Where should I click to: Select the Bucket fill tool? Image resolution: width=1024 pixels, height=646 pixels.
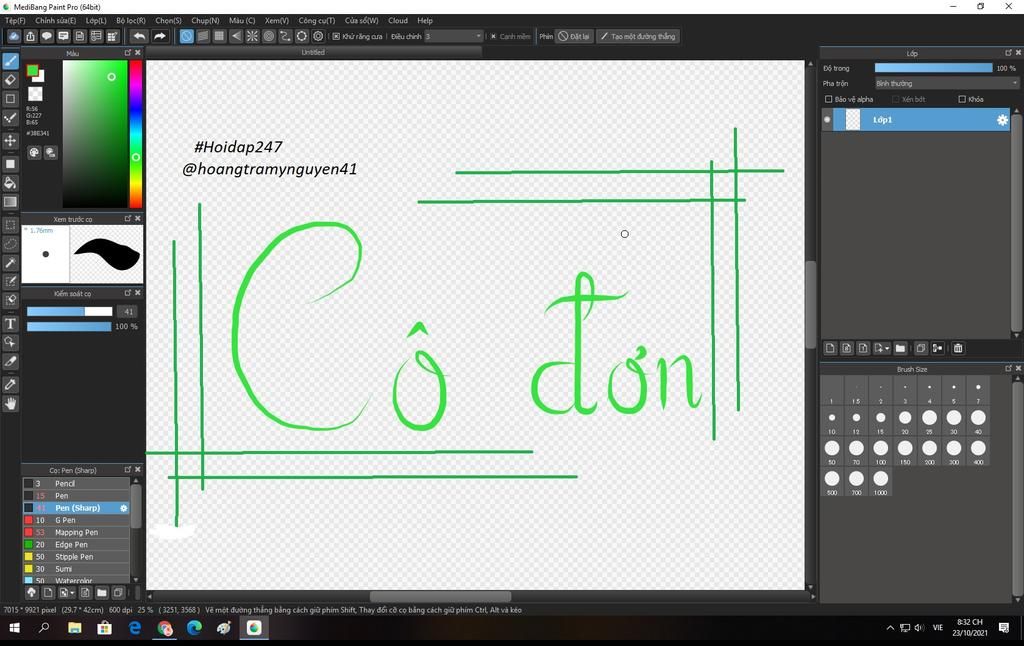coord(10,183)
